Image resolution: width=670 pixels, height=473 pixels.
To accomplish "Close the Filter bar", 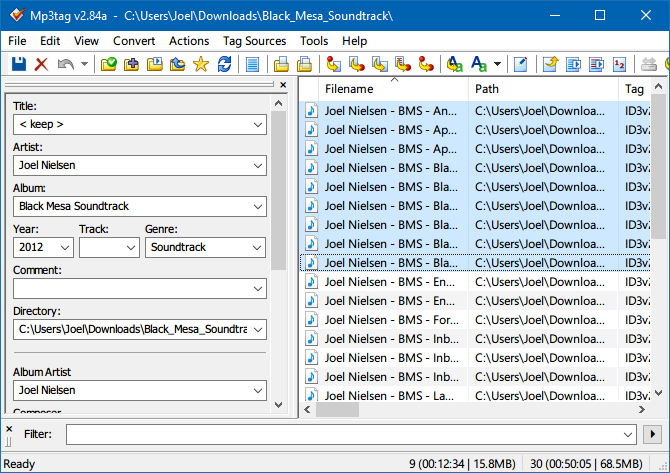I will click(x=9, y=429).
